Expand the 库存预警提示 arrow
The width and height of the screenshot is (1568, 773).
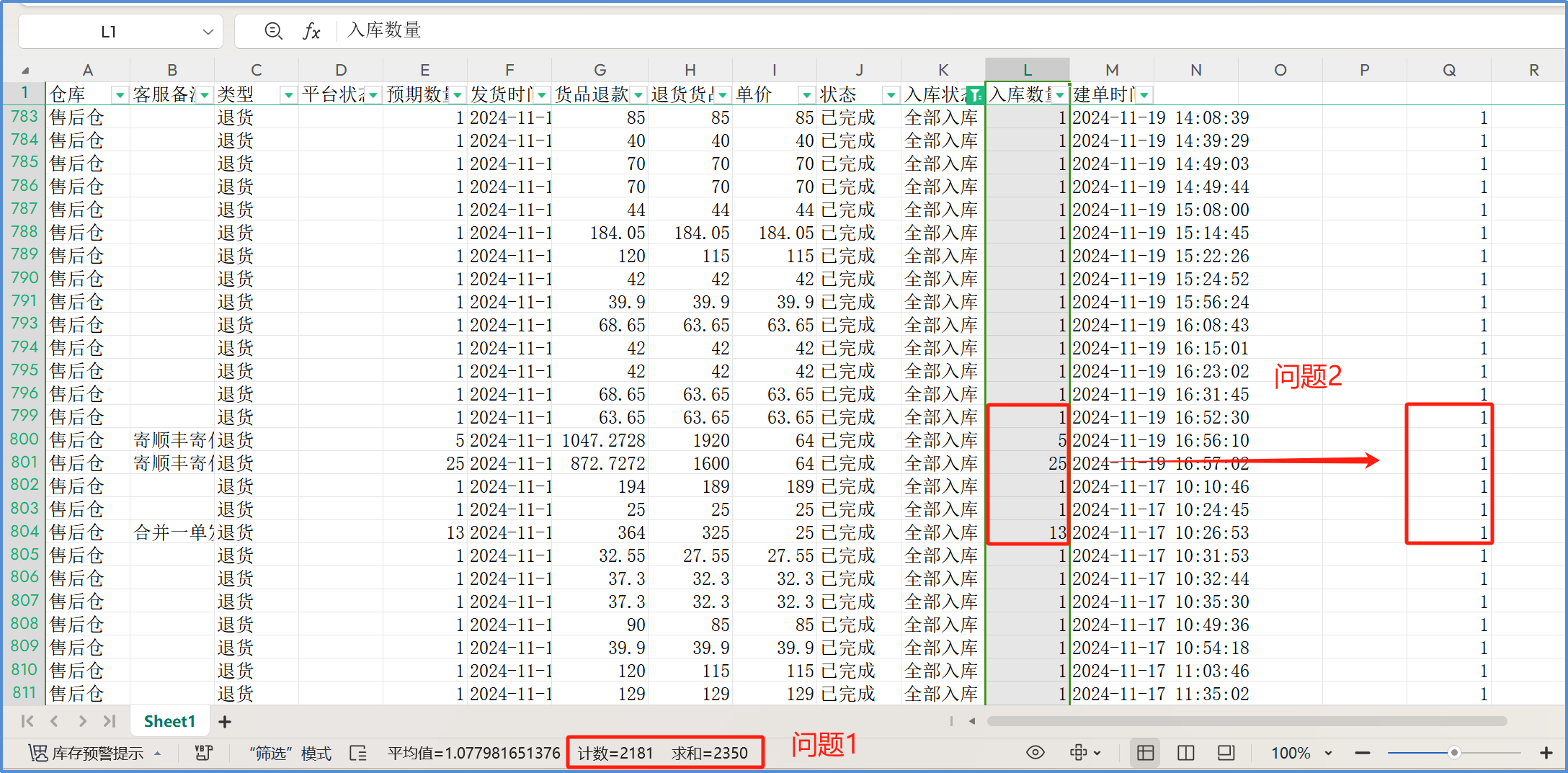tap(157, 753)
